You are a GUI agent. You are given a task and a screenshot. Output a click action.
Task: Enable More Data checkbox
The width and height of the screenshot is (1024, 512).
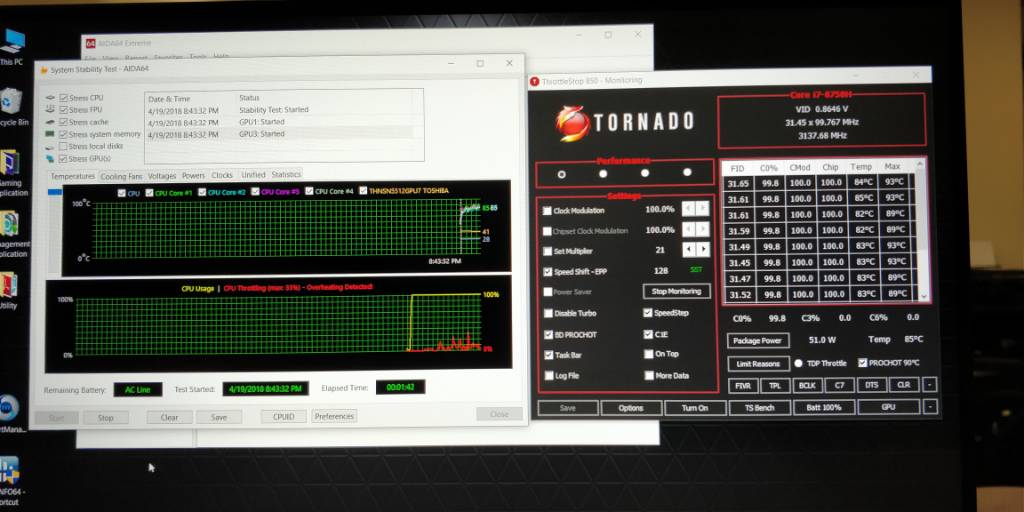point(648,376)
